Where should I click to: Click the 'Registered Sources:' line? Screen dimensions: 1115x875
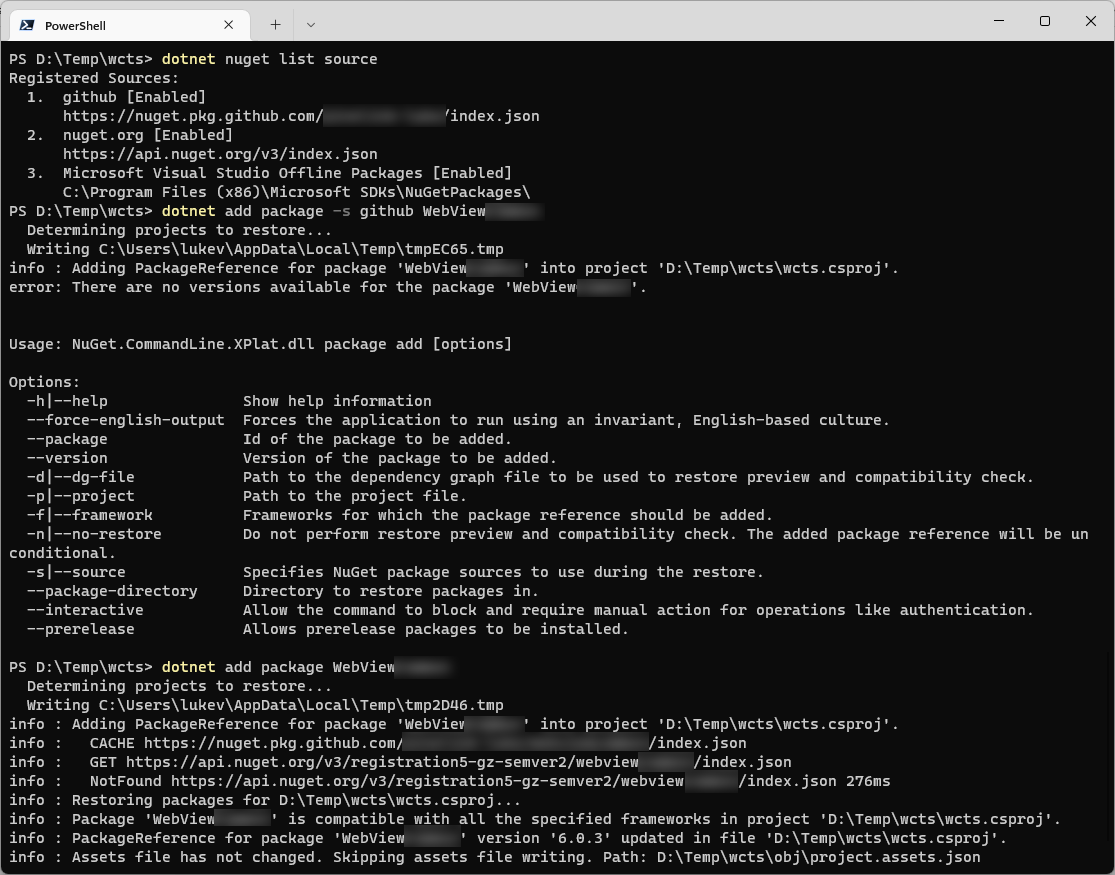click(94, 78)
